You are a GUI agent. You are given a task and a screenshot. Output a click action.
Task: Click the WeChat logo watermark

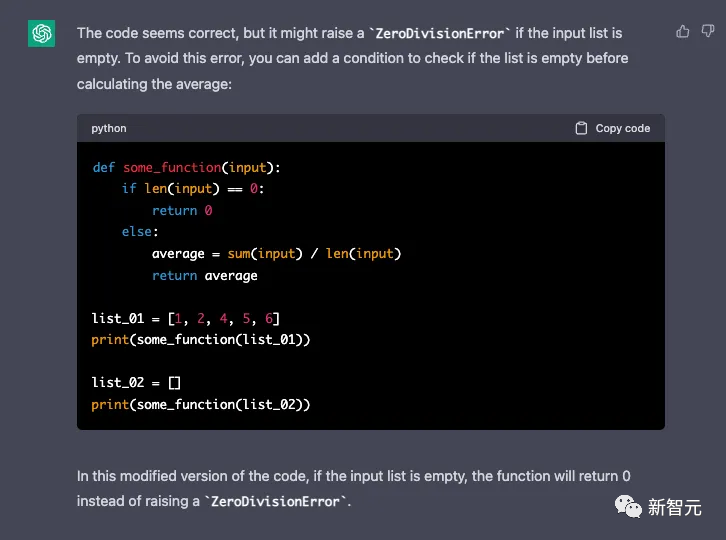[629, 506]
